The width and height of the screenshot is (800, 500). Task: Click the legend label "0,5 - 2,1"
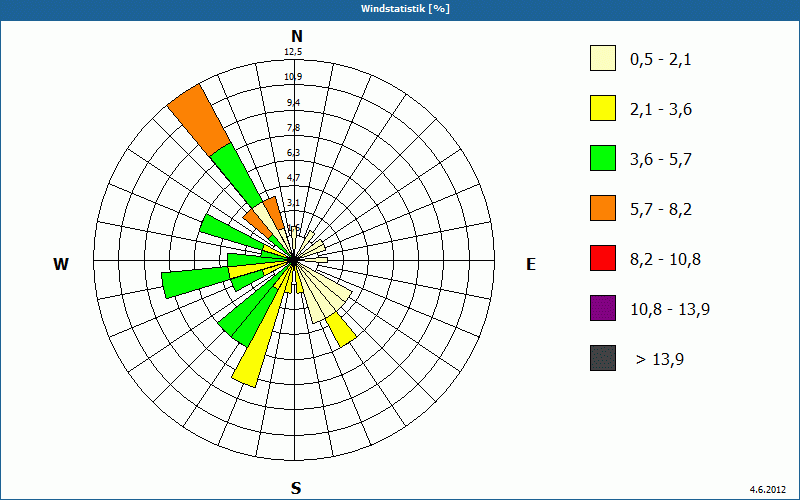pos(661,60)
